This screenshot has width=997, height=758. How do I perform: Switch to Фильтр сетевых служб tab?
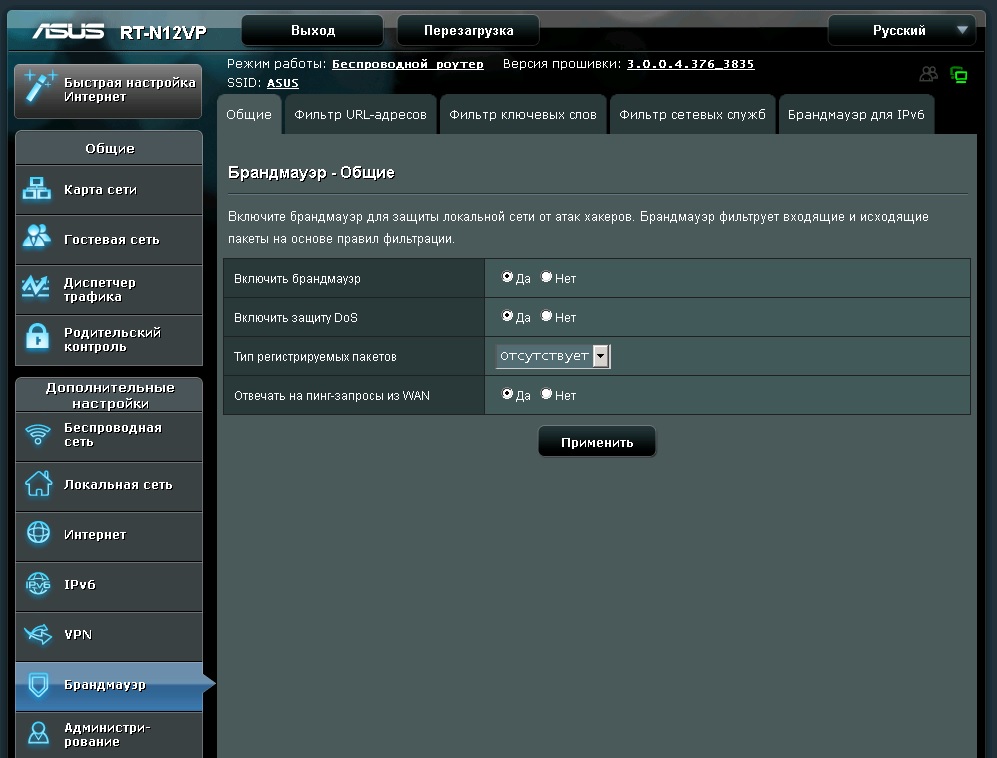tap(692, 114)
